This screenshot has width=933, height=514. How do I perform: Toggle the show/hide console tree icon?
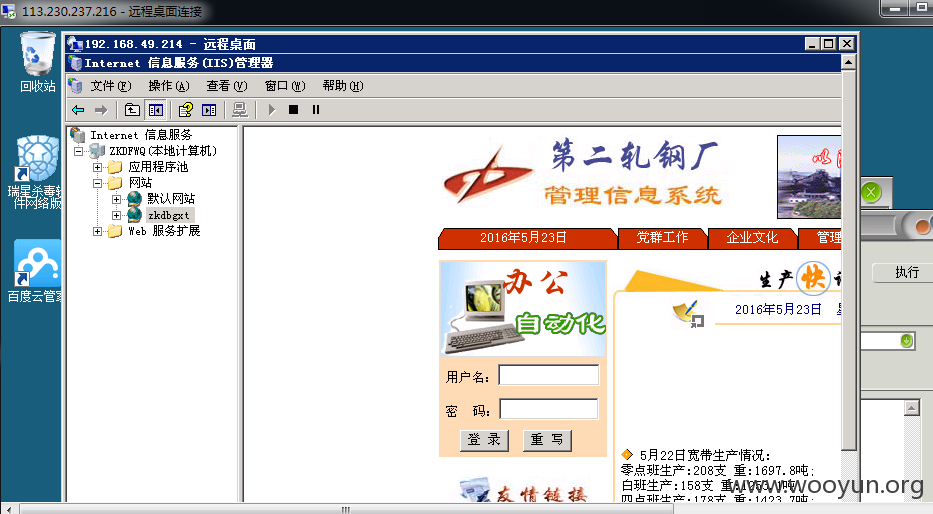[x=156, y=109]
